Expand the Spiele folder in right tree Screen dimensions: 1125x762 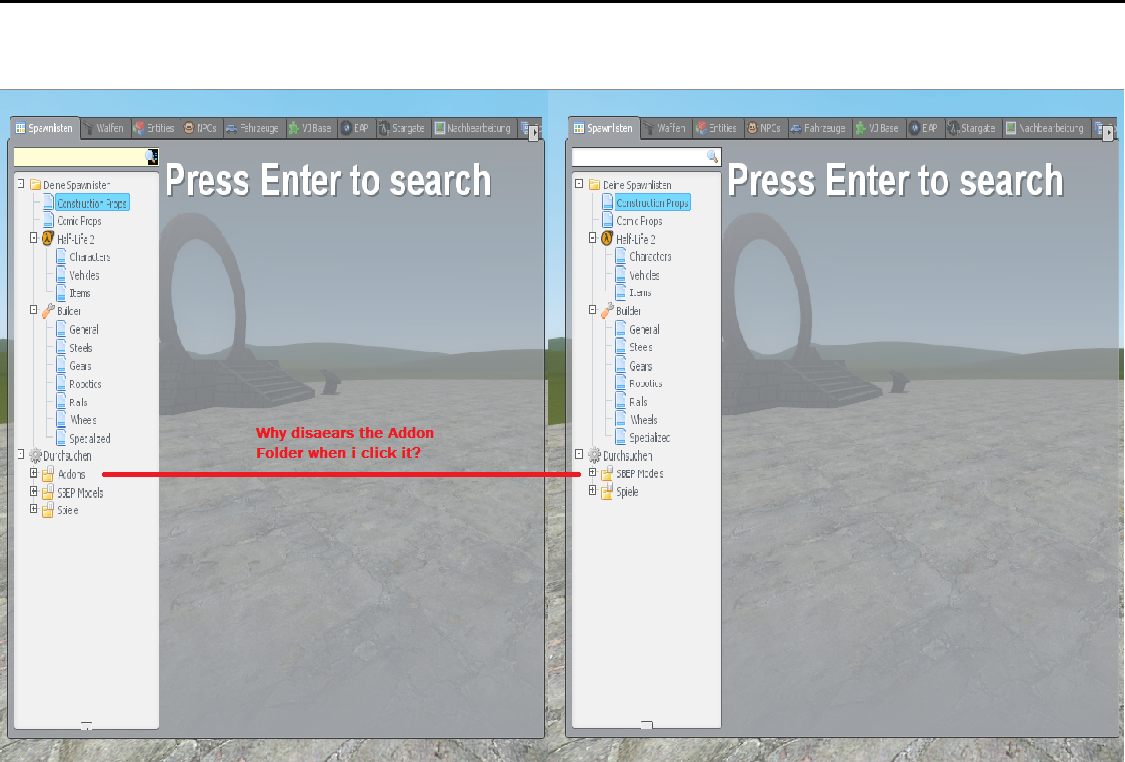593,490
